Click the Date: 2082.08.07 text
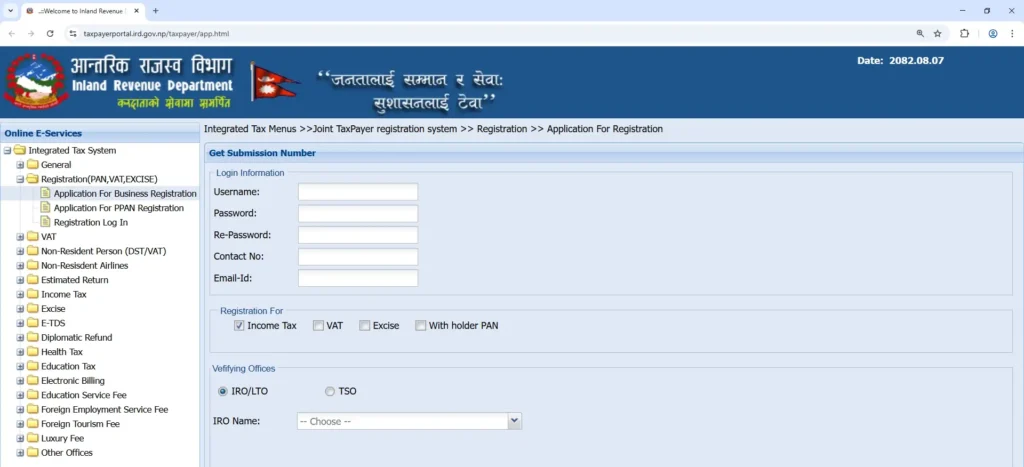The height and width of the screenshot is (467, 1024). pyautogui.click(x=901, y=61)
